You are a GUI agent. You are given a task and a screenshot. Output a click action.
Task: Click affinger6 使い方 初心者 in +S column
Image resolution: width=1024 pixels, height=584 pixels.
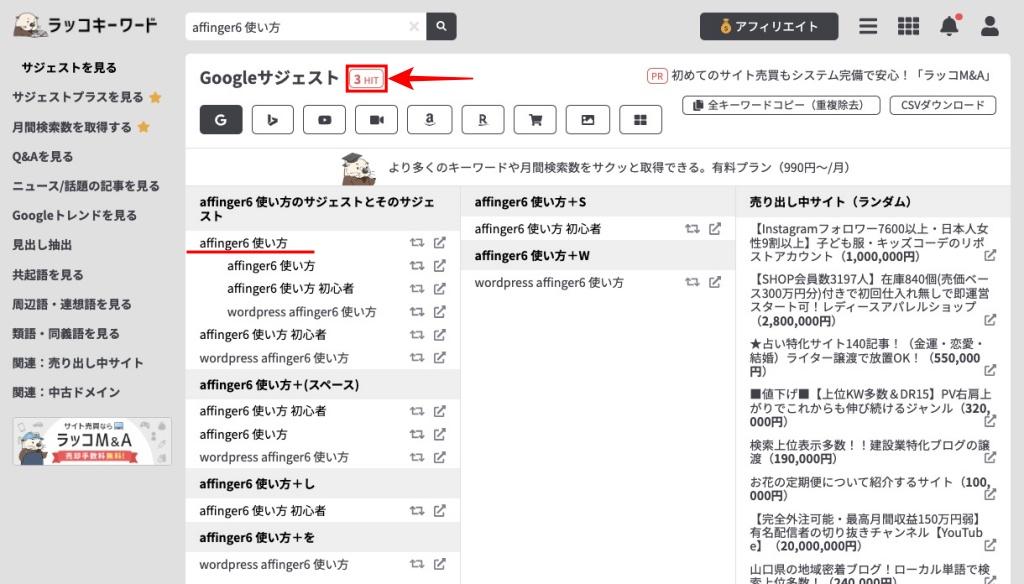[537, 229]
